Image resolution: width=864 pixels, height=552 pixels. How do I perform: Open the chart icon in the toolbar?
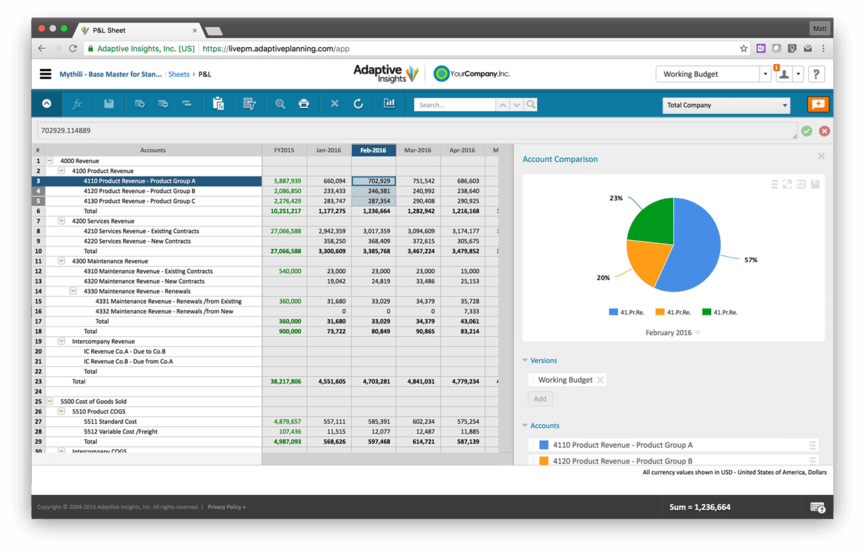pyautogui.click(x=389, y=104)
